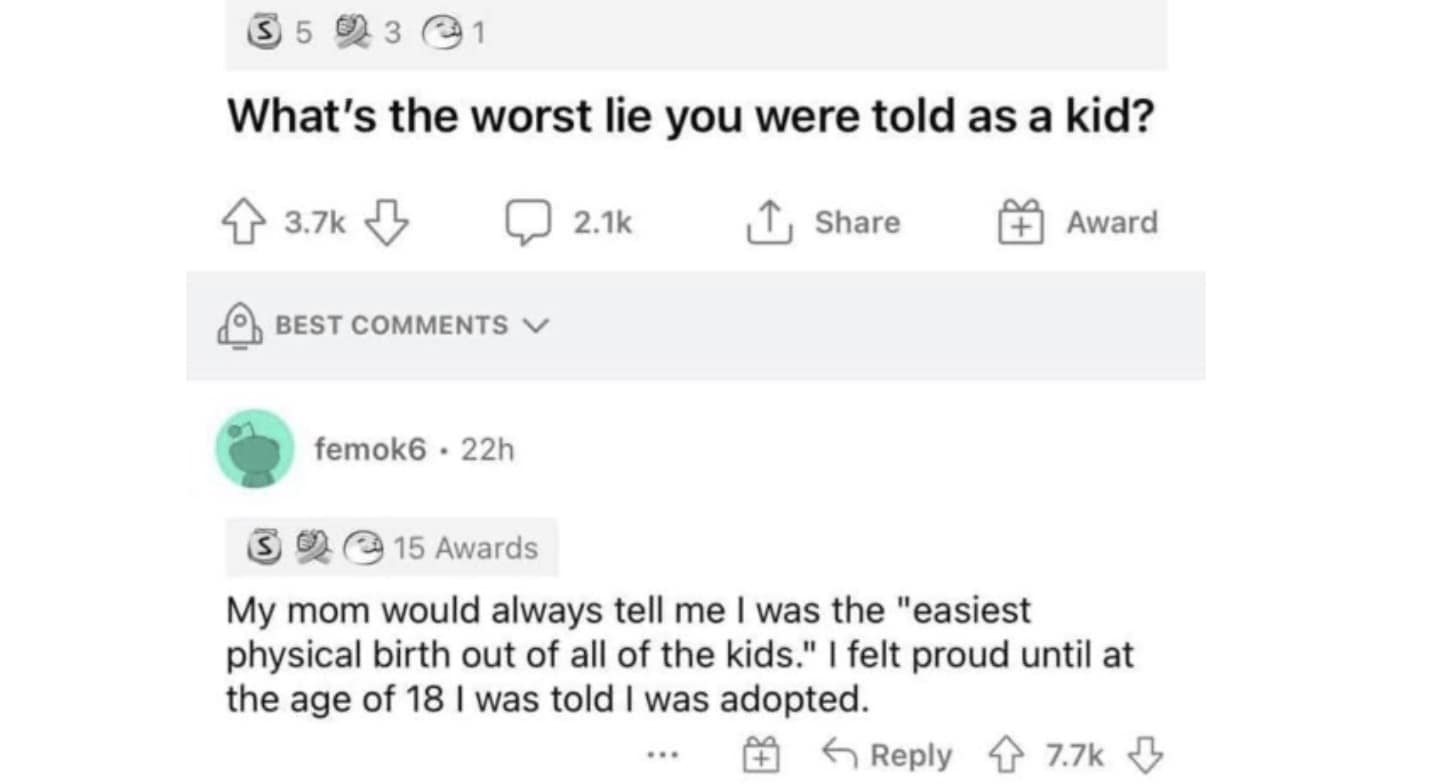Click the Share arrow icon

click(x=767, y=223)
